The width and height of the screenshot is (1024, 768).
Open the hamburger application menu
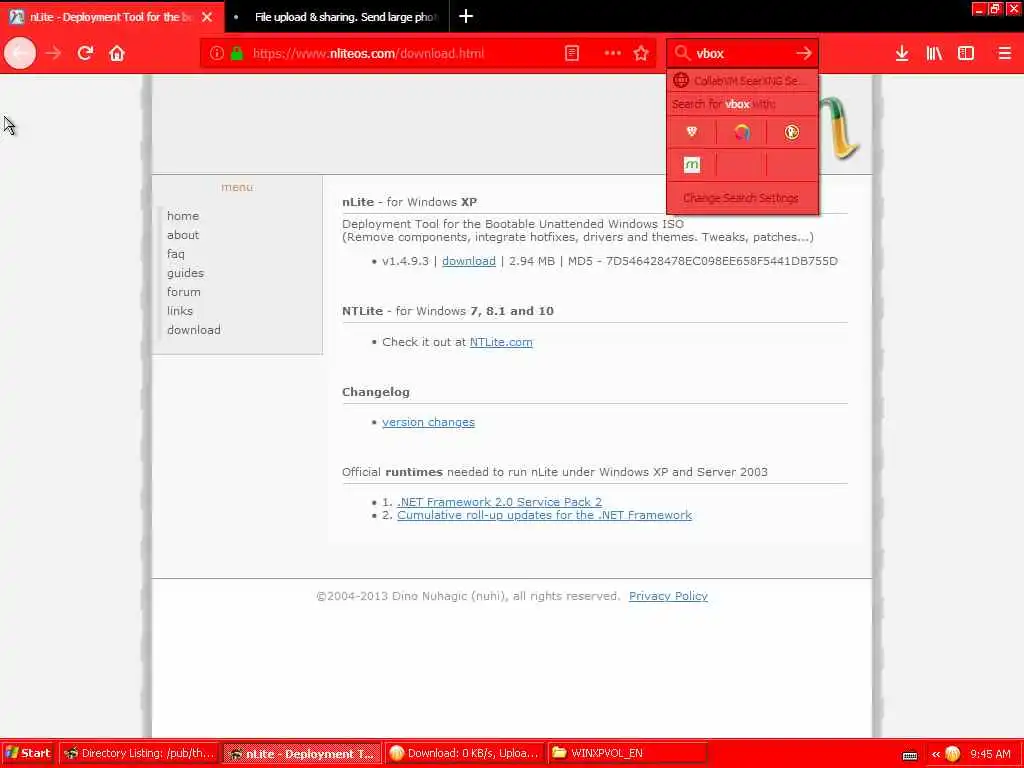pyautogui.click(x=1004, y=53)
